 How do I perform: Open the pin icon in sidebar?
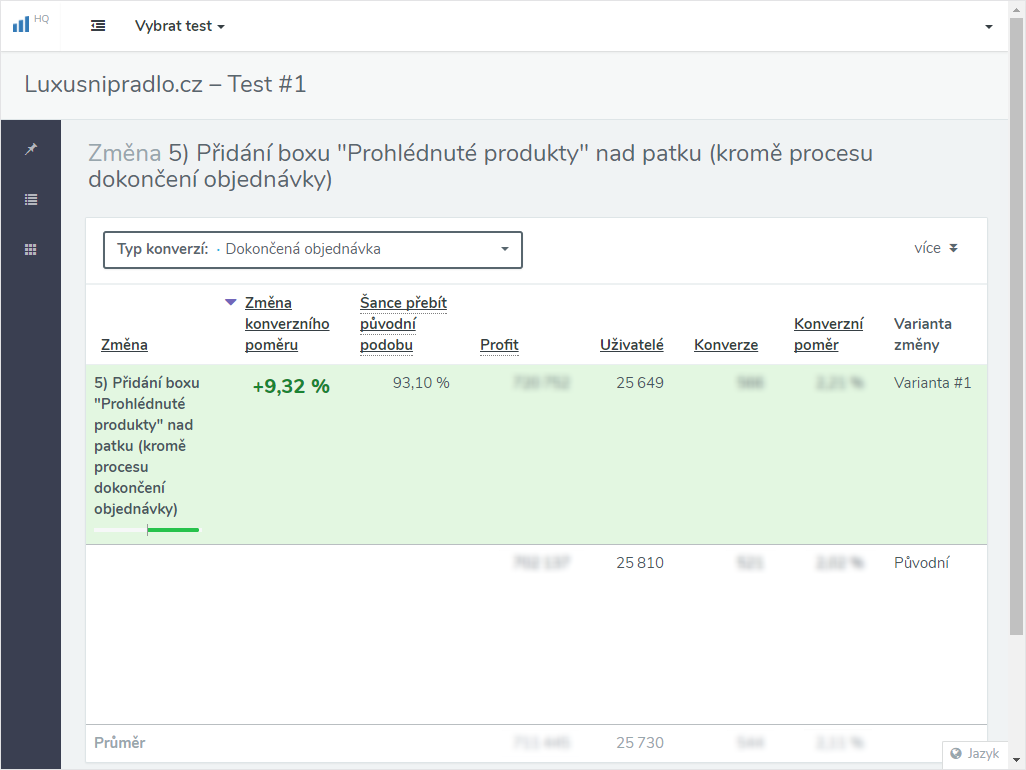tap(31, 149)
